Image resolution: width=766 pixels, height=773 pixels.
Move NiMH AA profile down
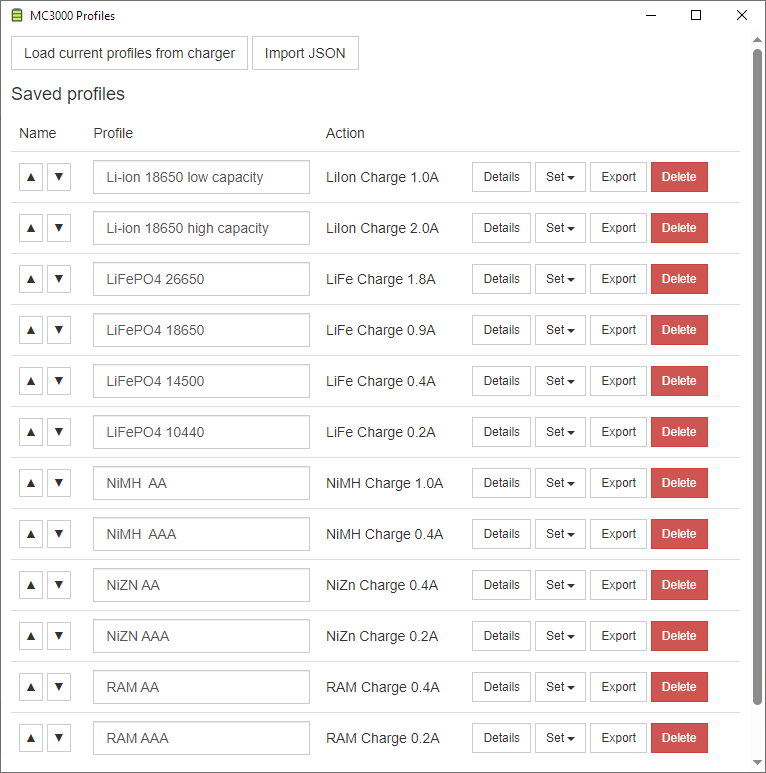pos(59,483)
